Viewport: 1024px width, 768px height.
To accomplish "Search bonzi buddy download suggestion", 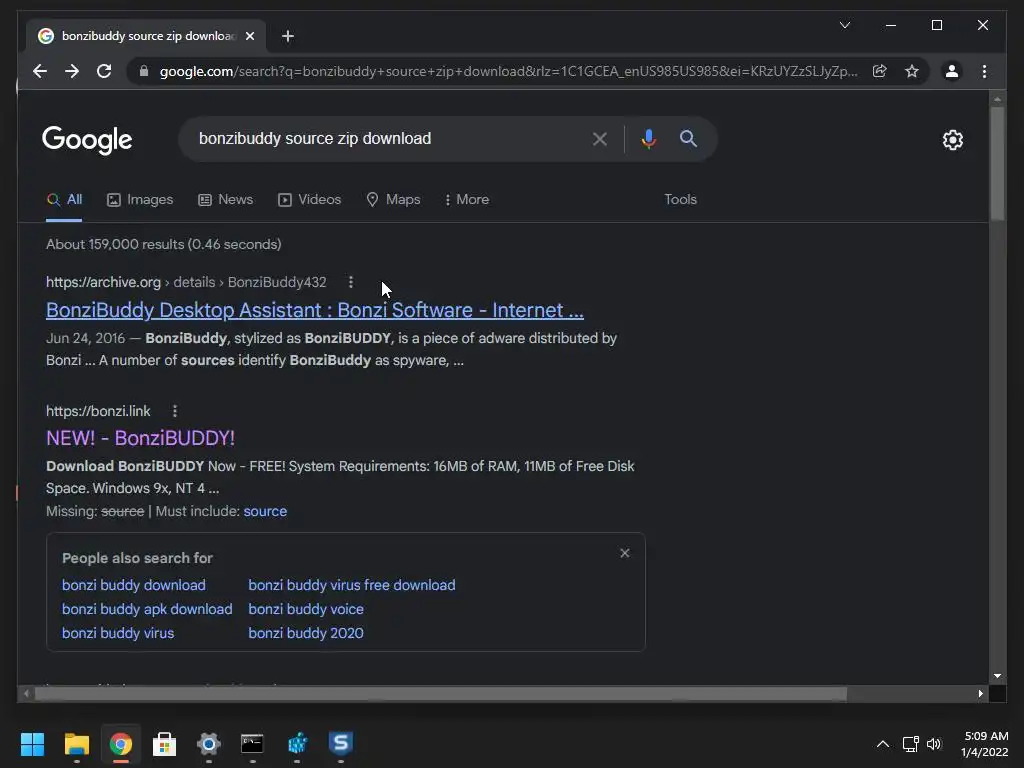I will pos(134,585).
